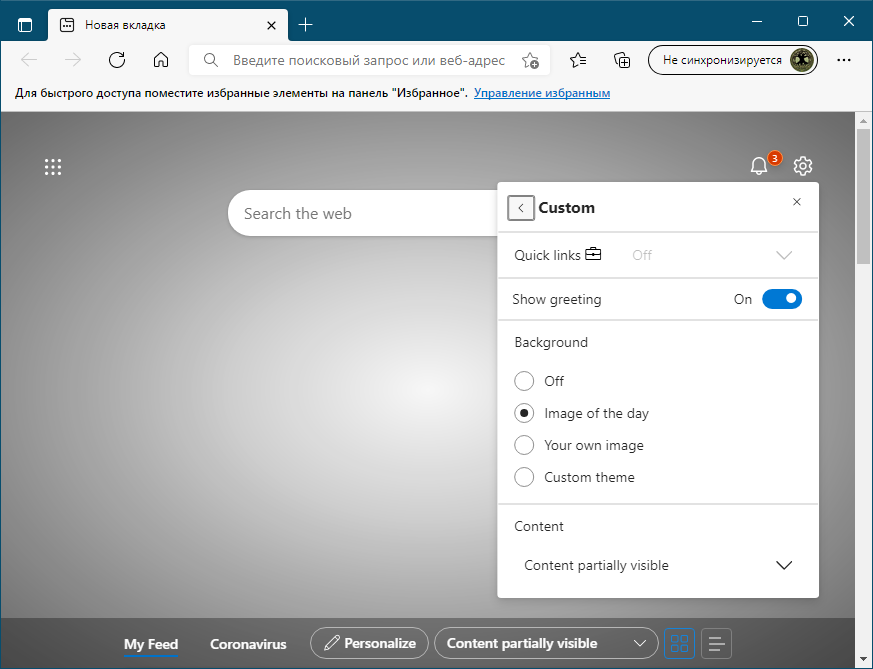Select the Off background option
The image size is (873, 669).
pyautogui.click(x=524, y=381)
